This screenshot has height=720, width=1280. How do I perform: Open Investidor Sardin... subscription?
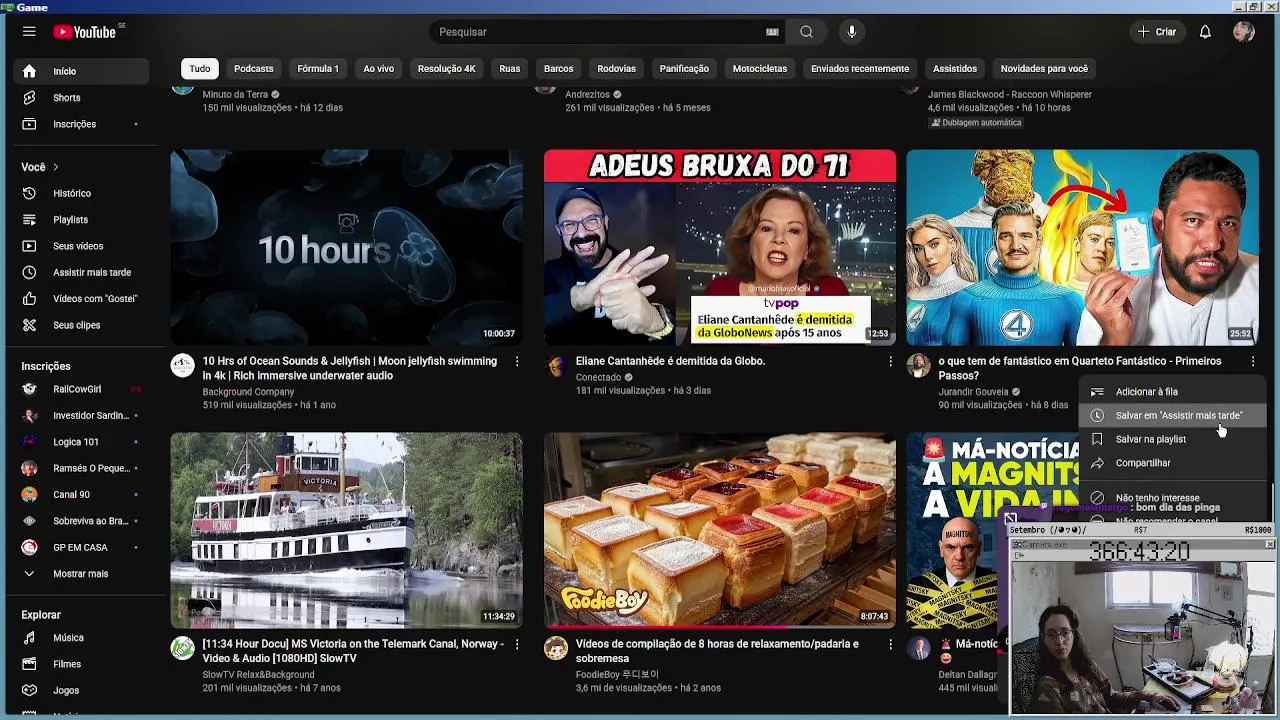[x=82, y=415]
